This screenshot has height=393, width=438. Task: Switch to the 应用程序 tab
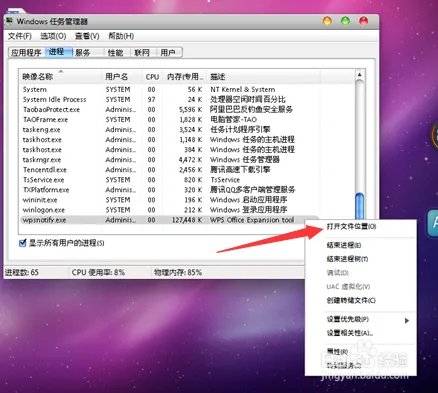26,53
